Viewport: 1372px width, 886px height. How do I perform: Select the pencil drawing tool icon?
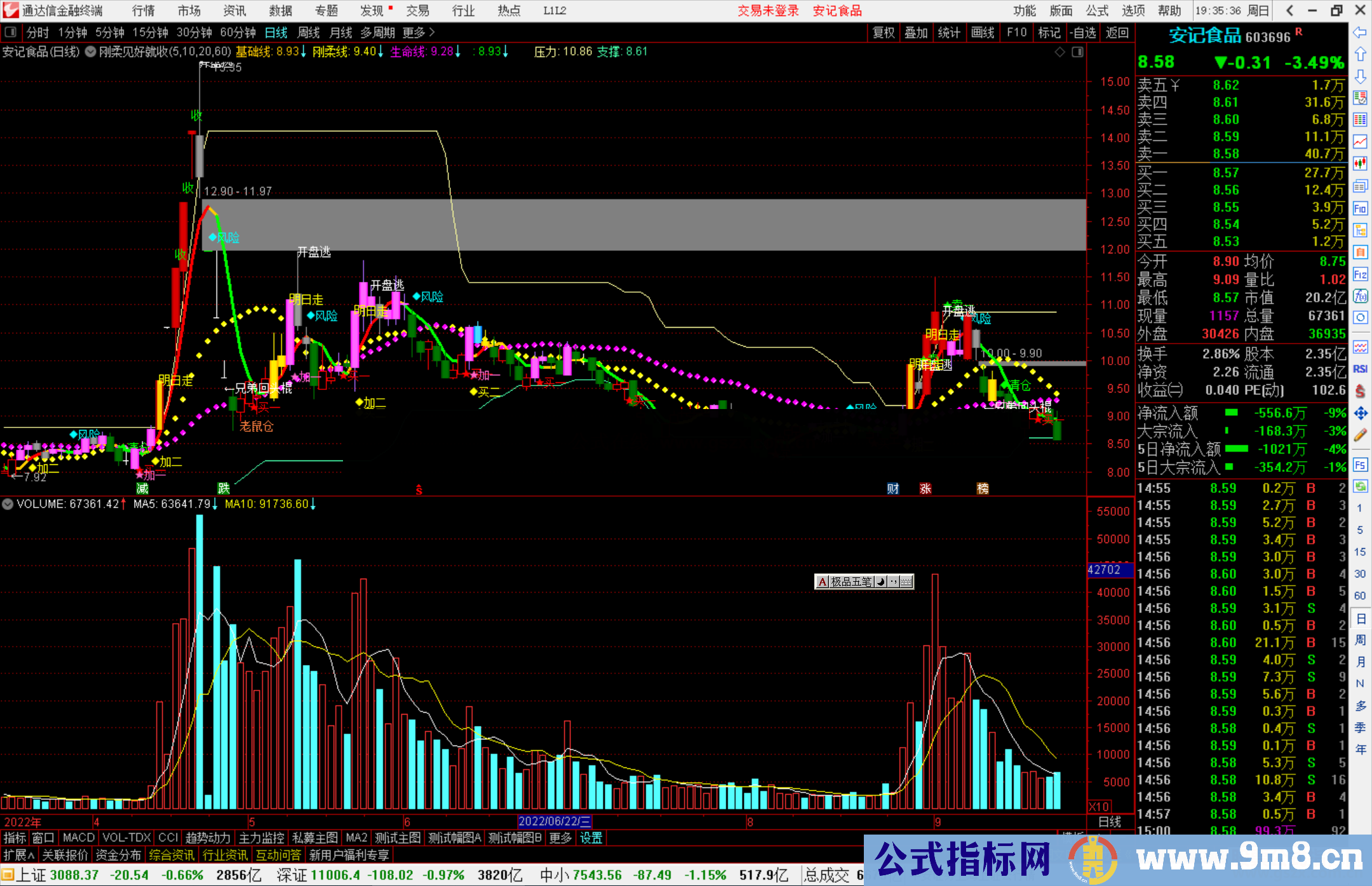pos(1360,436)
